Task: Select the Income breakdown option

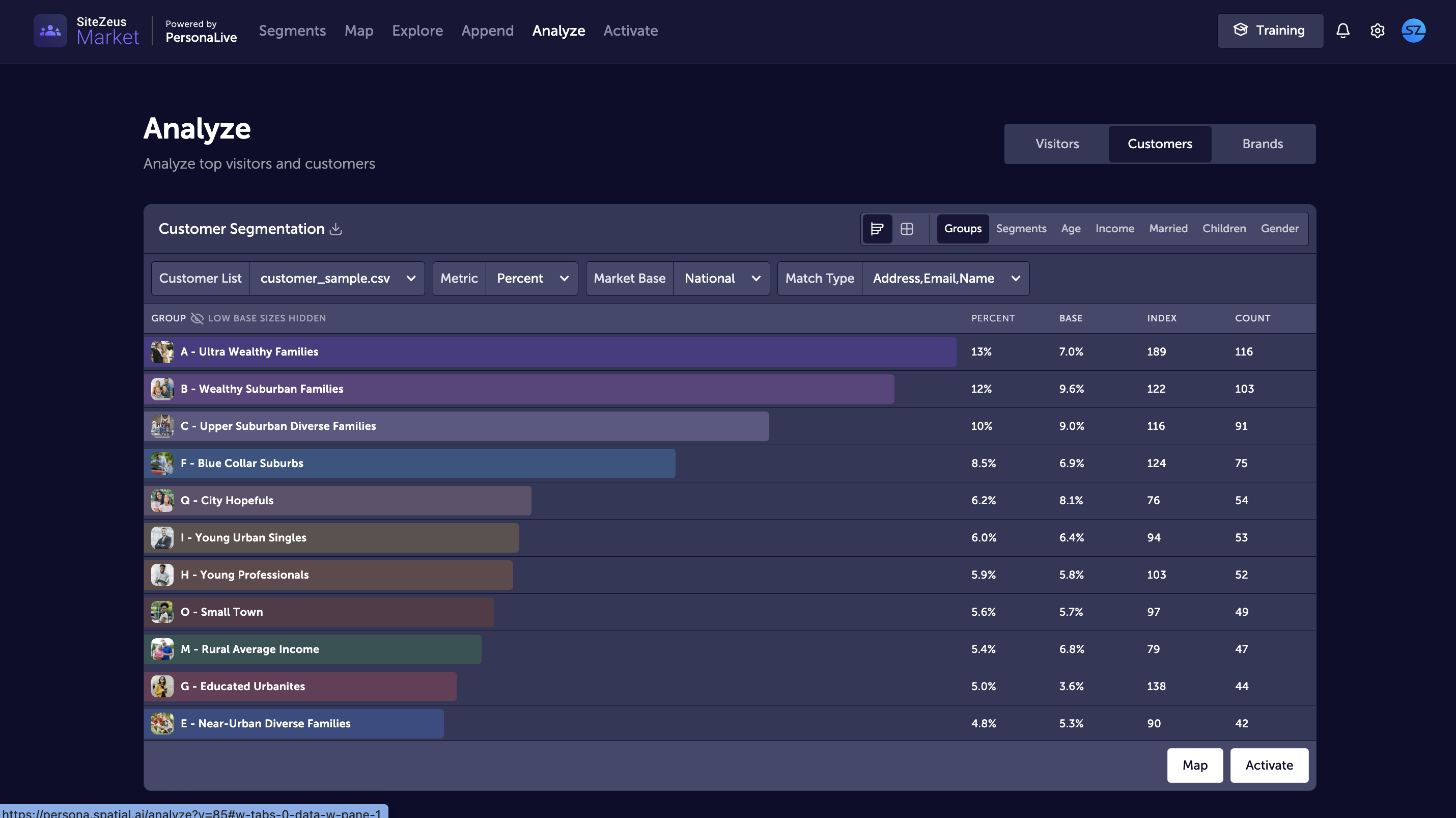Action: click(1114, 228)
